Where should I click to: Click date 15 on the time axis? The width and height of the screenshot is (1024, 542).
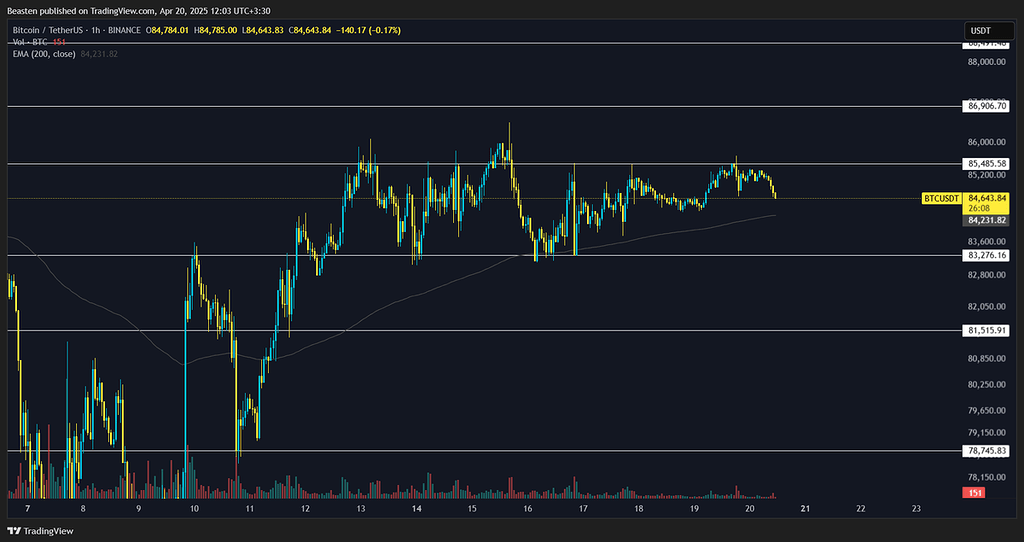(x=471, y=509)
